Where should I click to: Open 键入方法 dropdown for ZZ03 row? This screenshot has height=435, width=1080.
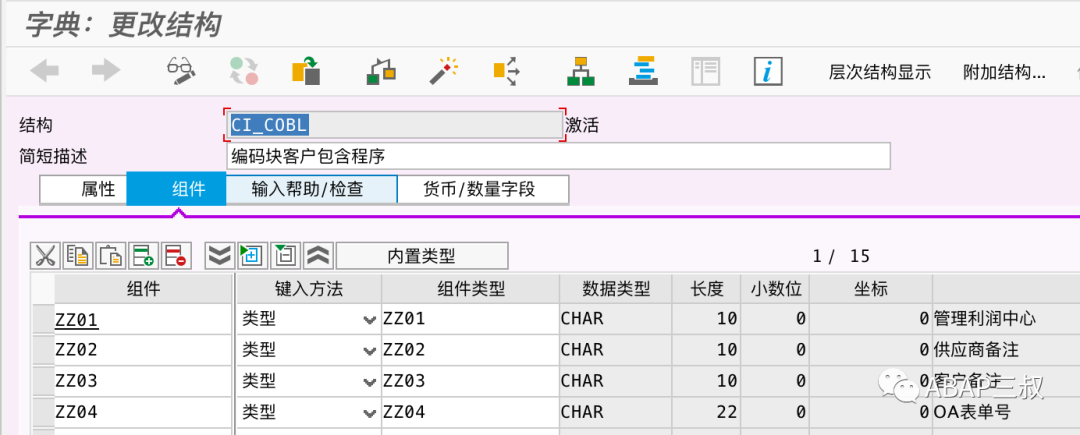[369, 381]
